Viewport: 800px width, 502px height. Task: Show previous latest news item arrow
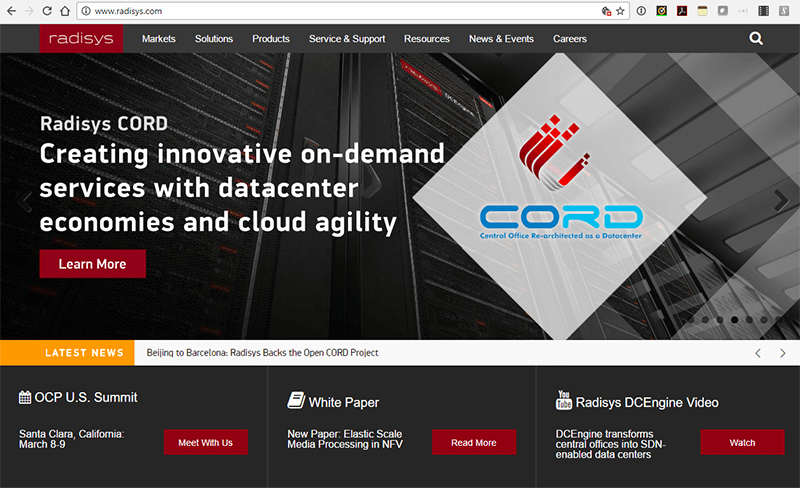coord(758,353)
